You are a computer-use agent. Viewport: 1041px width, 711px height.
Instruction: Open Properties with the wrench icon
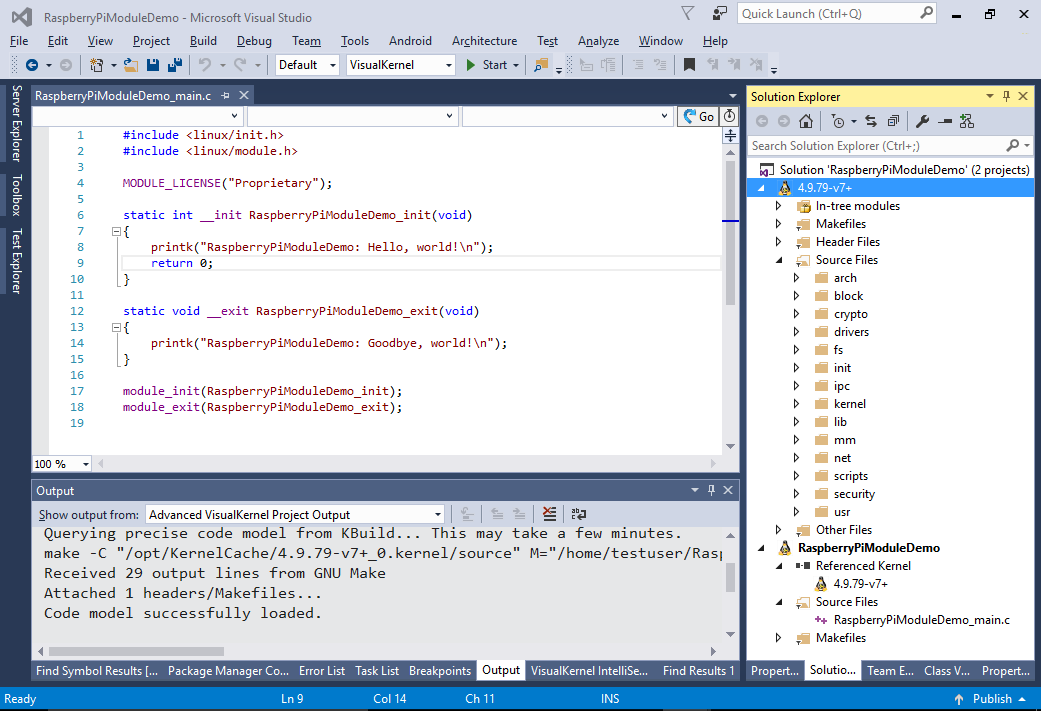922,121
